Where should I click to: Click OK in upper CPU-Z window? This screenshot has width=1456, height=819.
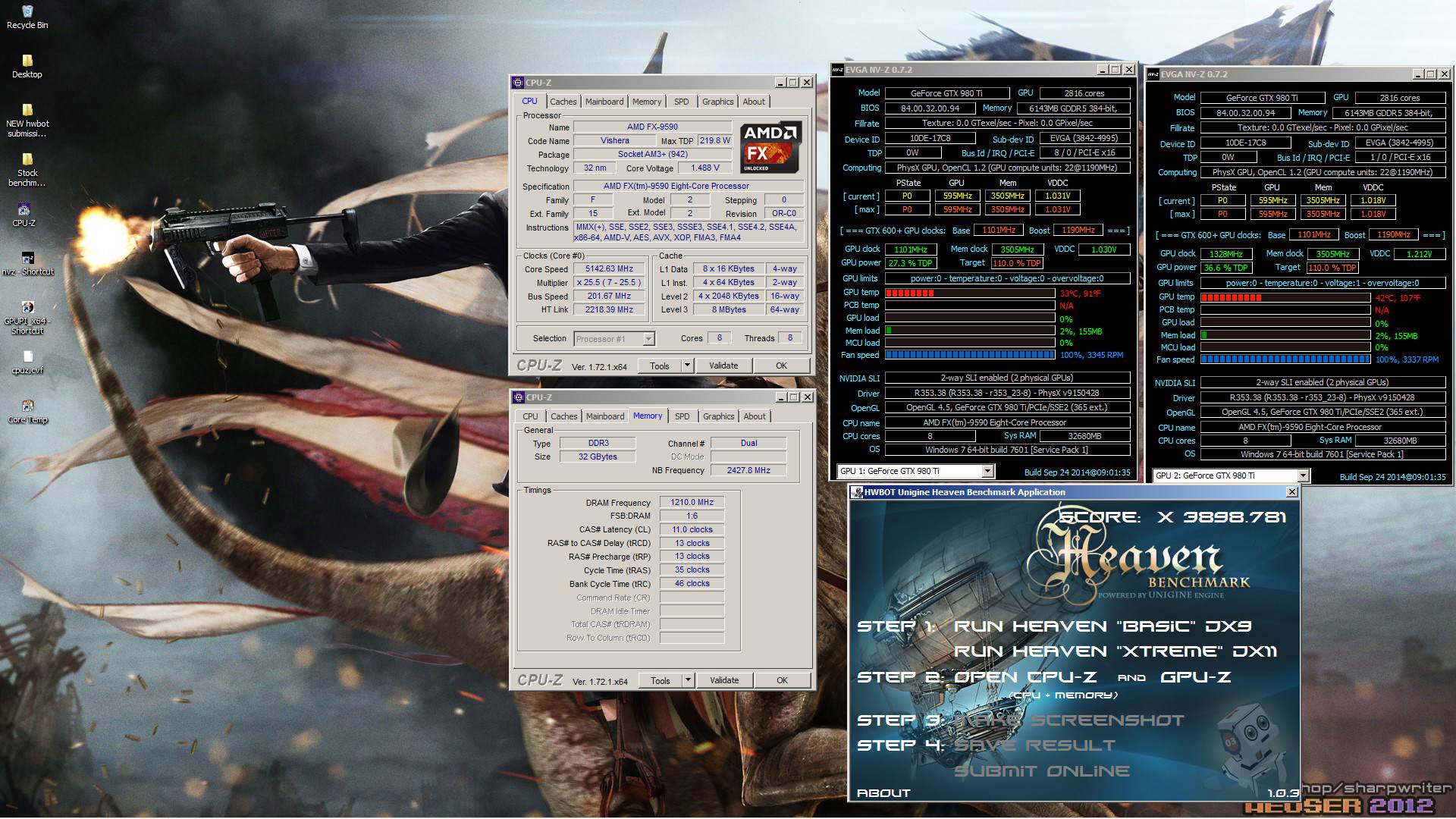coord(782,366)
